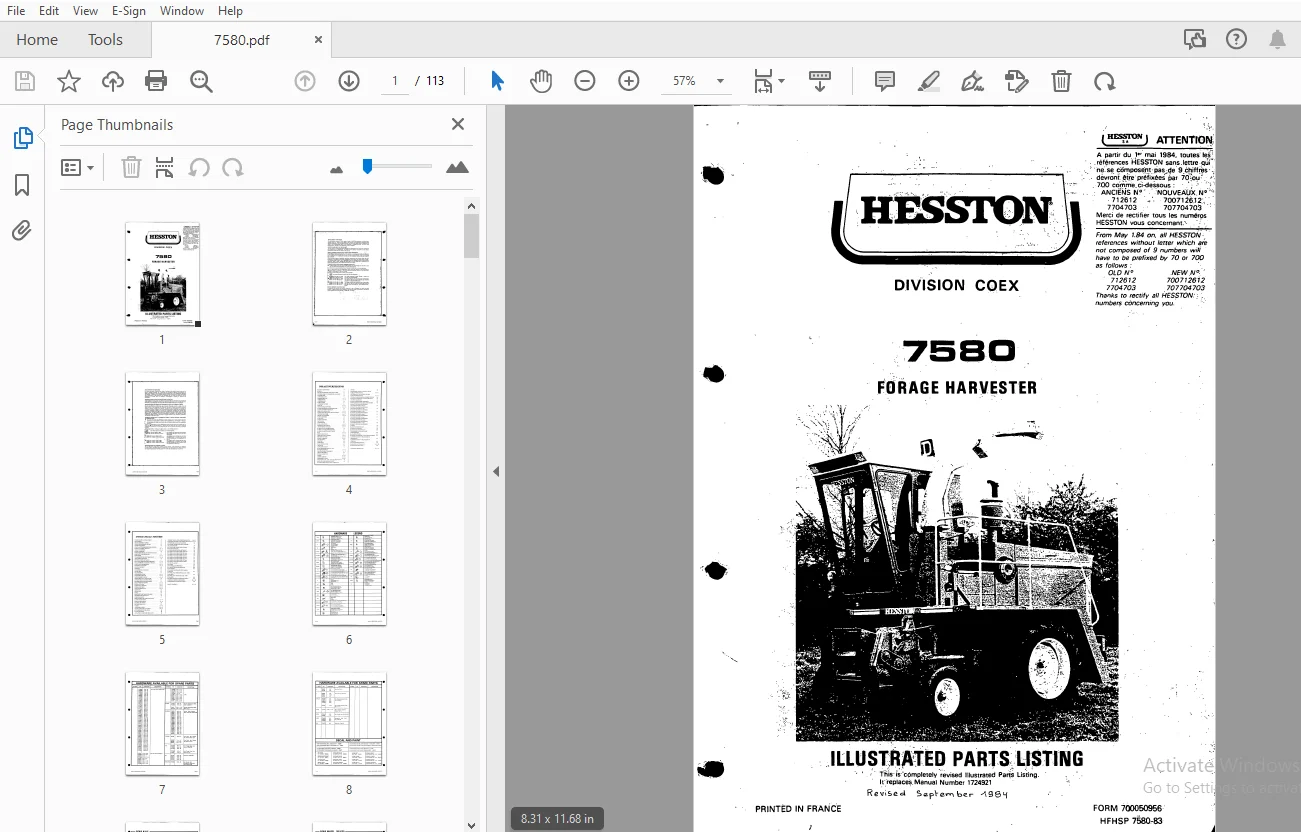Open the Edit menu
Viewport: 1301px width, 832px height.
tap(48, 11)
